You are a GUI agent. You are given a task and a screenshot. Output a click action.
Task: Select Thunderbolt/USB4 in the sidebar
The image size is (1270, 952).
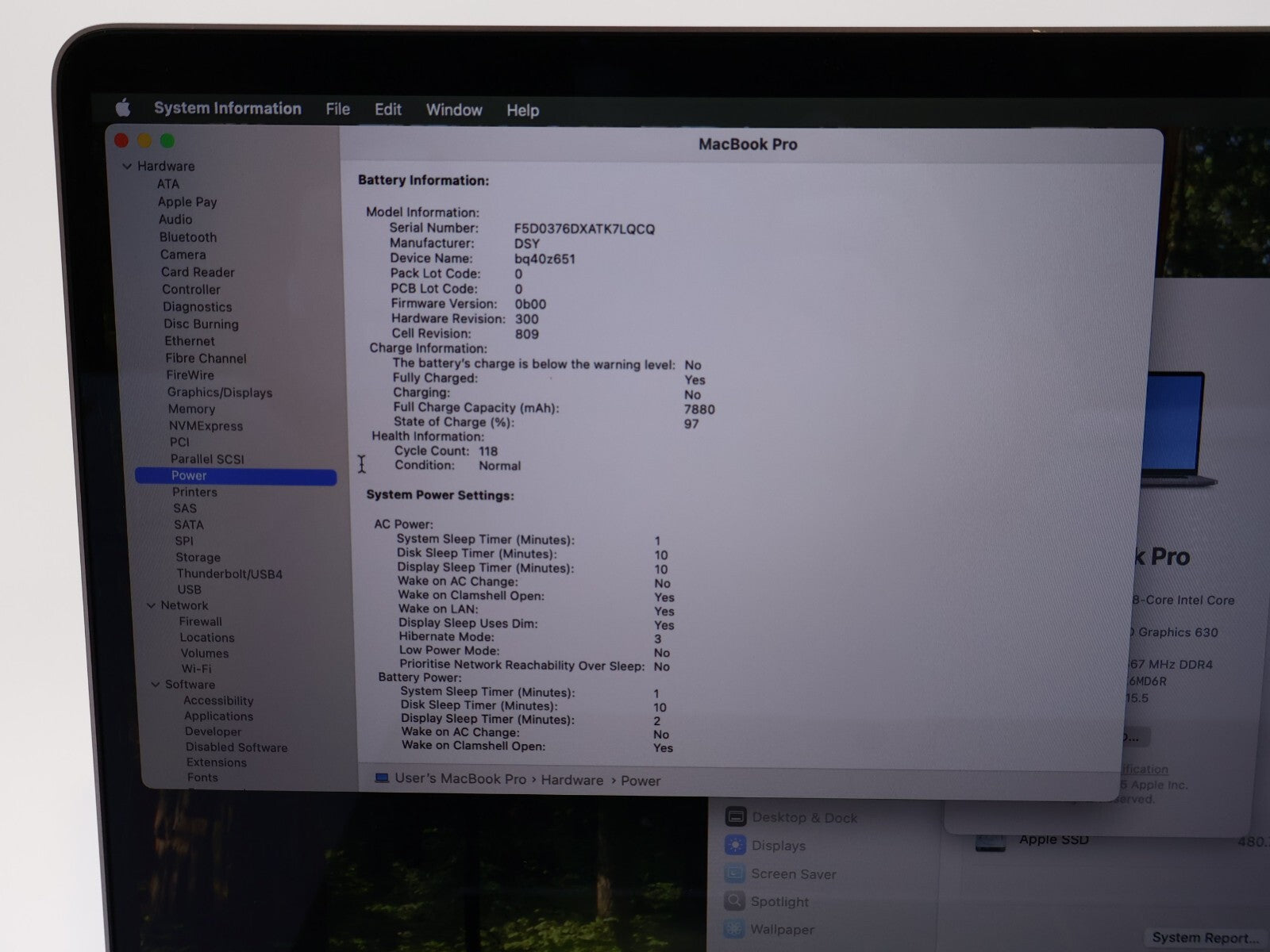(229, 574)
